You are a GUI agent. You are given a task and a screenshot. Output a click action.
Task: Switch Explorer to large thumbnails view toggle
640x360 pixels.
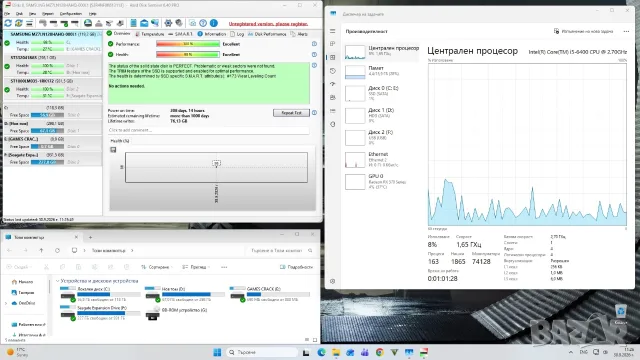[315, 340]
